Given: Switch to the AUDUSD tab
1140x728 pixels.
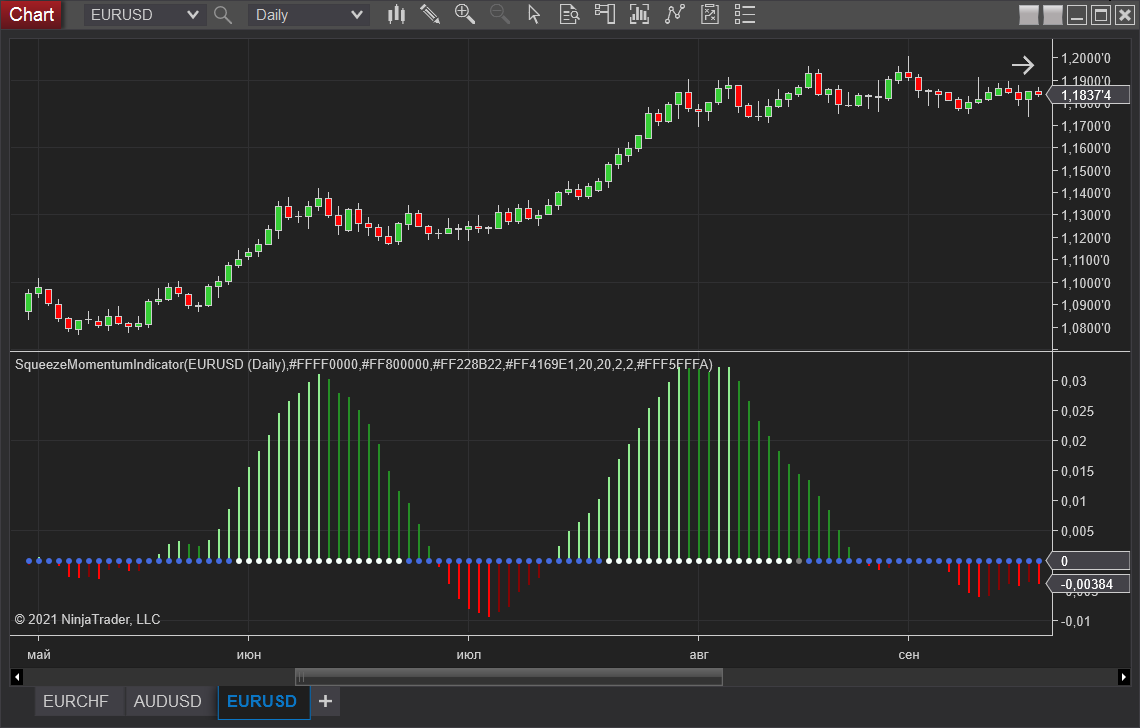Looking at the screenshot, I should click(167, 702).
